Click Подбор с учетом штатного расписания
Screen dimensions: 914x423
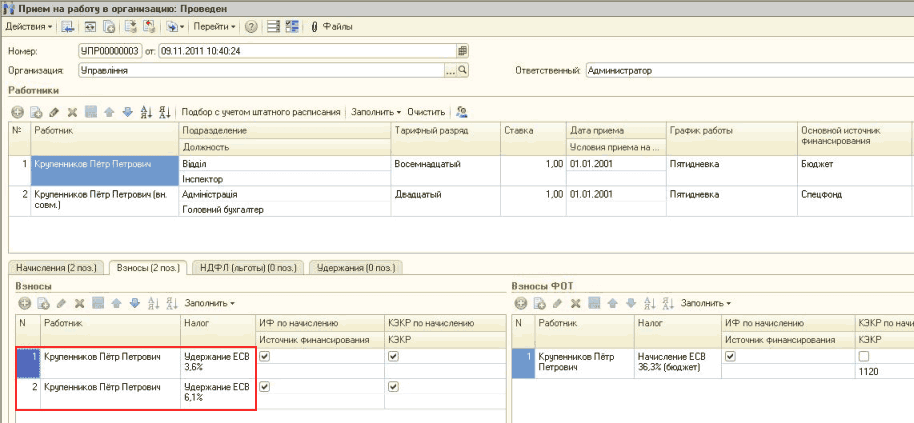260,112
